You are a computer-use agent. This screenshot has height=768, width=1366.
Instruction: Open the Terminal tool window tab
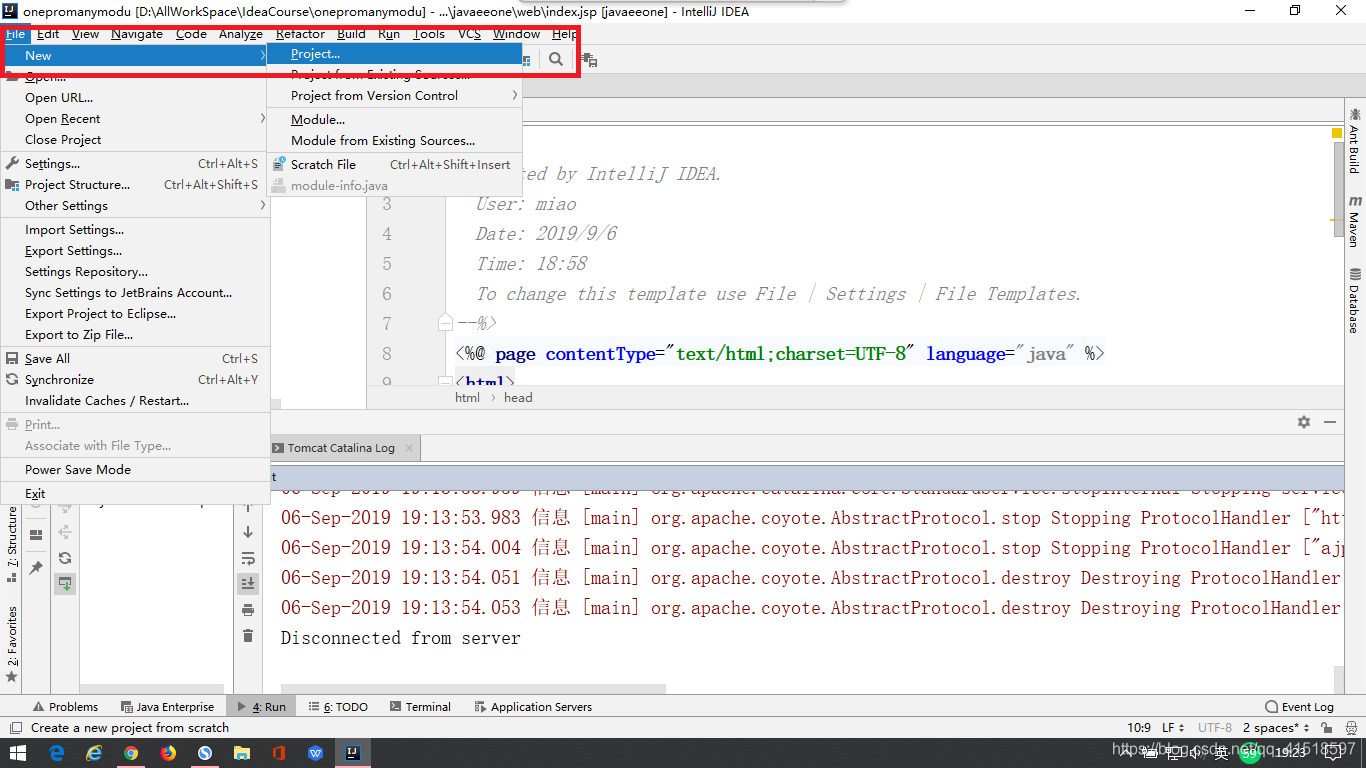[420, 707]
